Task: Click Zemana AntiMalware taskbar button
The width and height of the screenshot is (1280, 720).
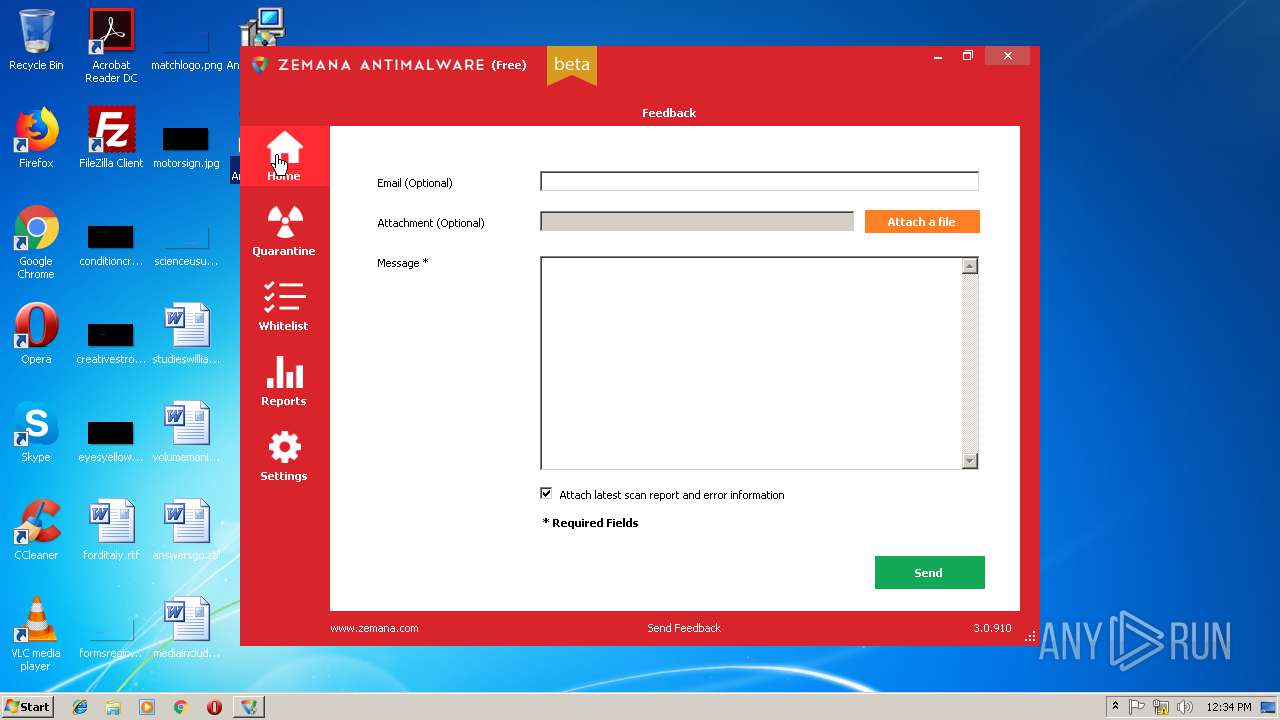Action: click(249, 707)
